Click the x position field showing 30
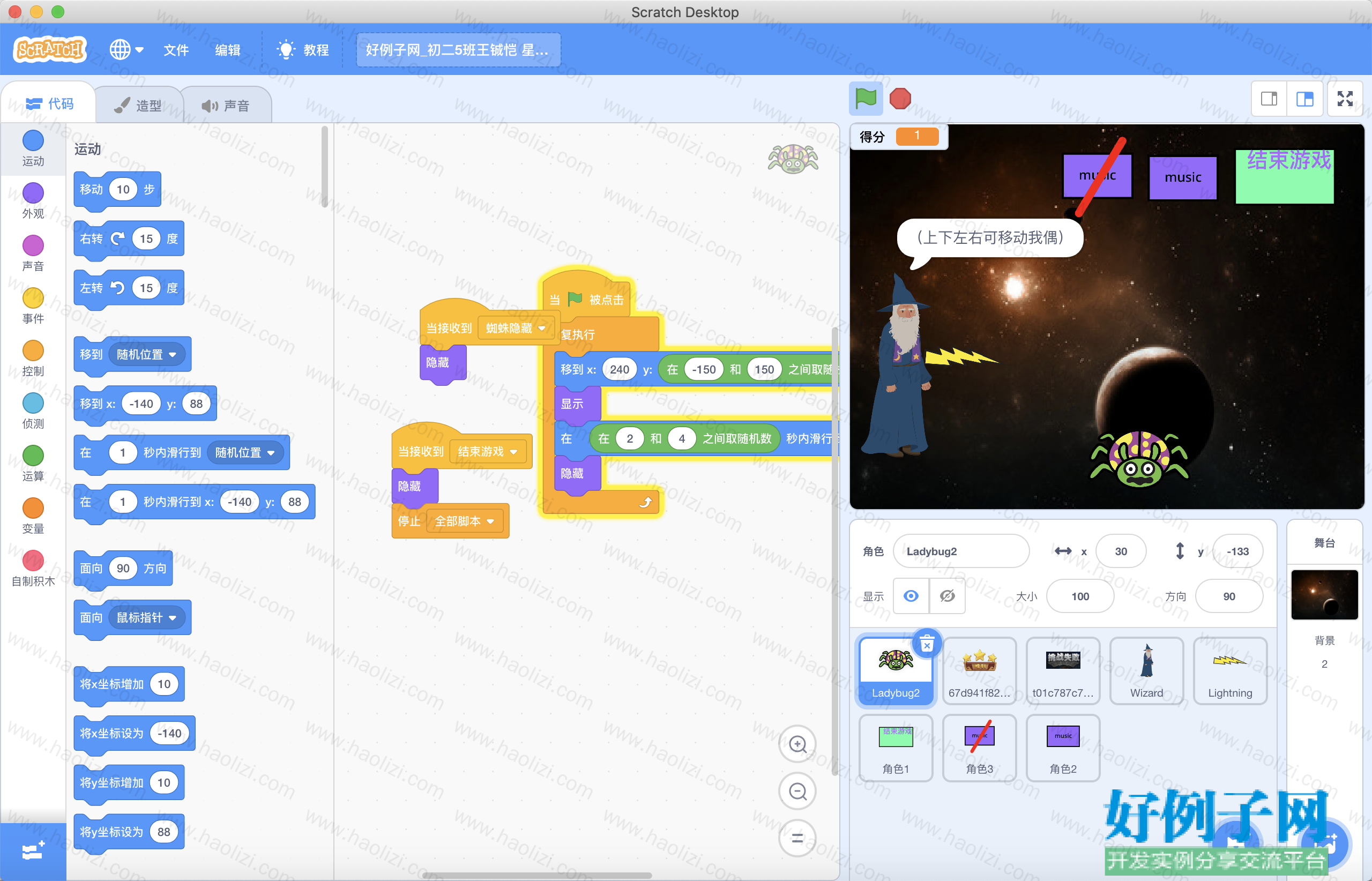Image resolution: width=1372 pixels, height=881 pixels. (1121, 551)
